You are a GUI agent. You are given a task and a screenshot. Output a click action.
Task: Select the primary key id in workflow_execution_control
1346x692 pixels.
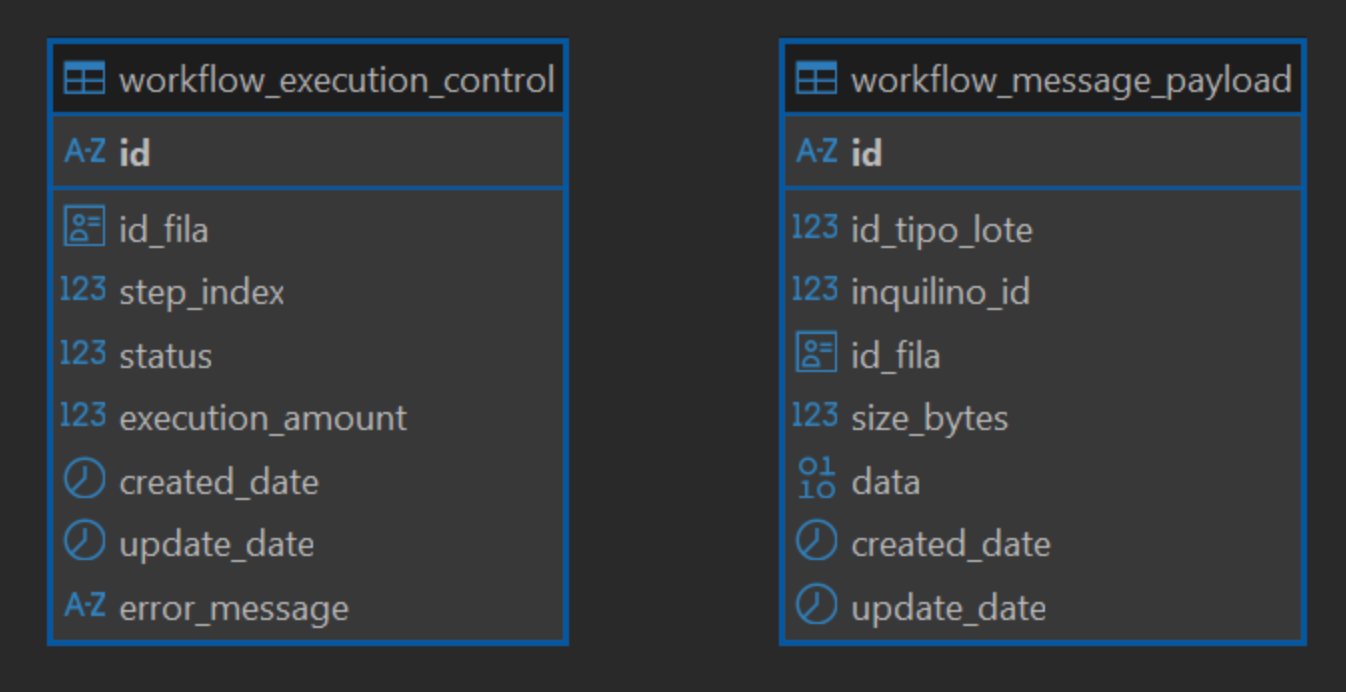[135, 153]
